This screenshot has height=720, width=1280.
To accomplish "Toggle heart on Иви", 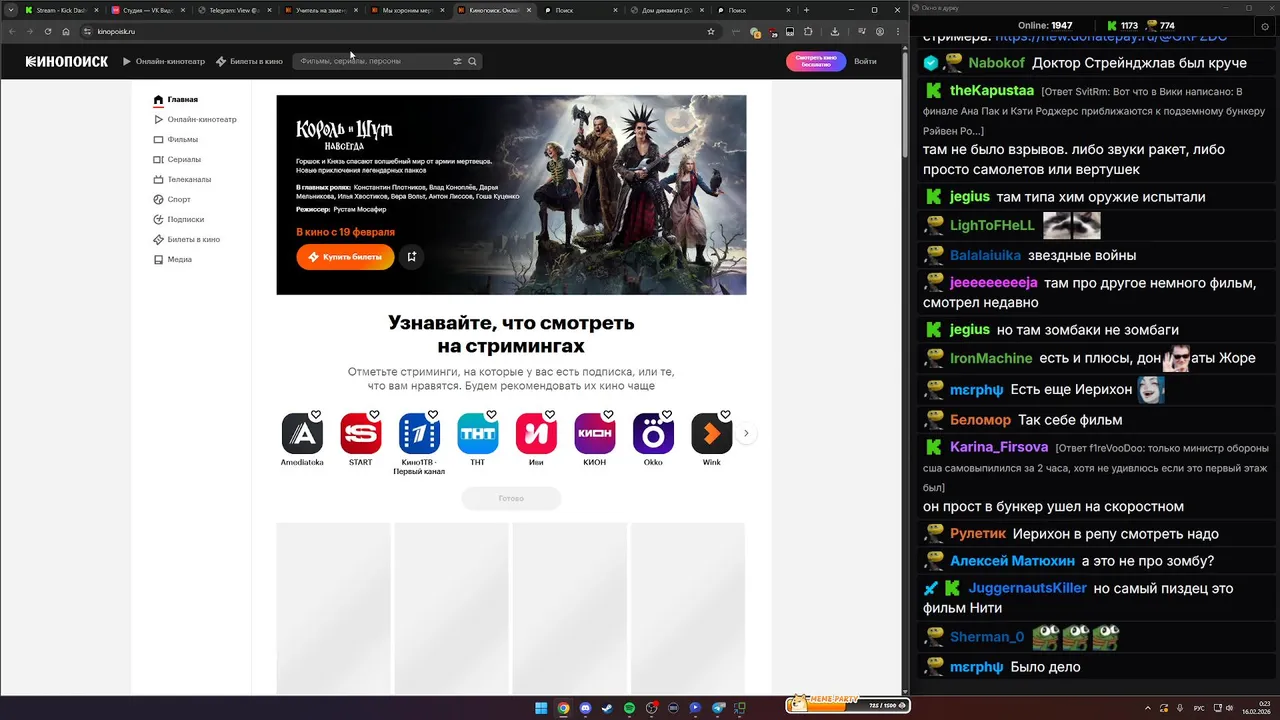I will click(x=550, y=415).
